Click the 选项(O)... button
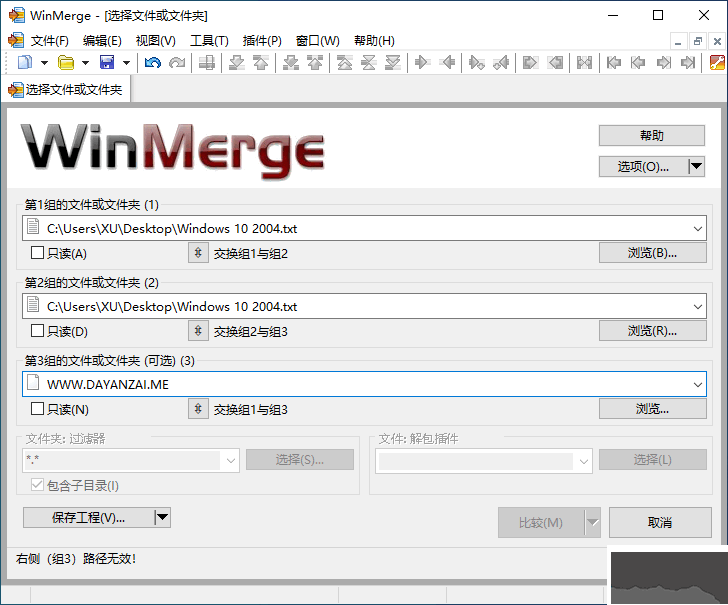 tap(644, 166)
